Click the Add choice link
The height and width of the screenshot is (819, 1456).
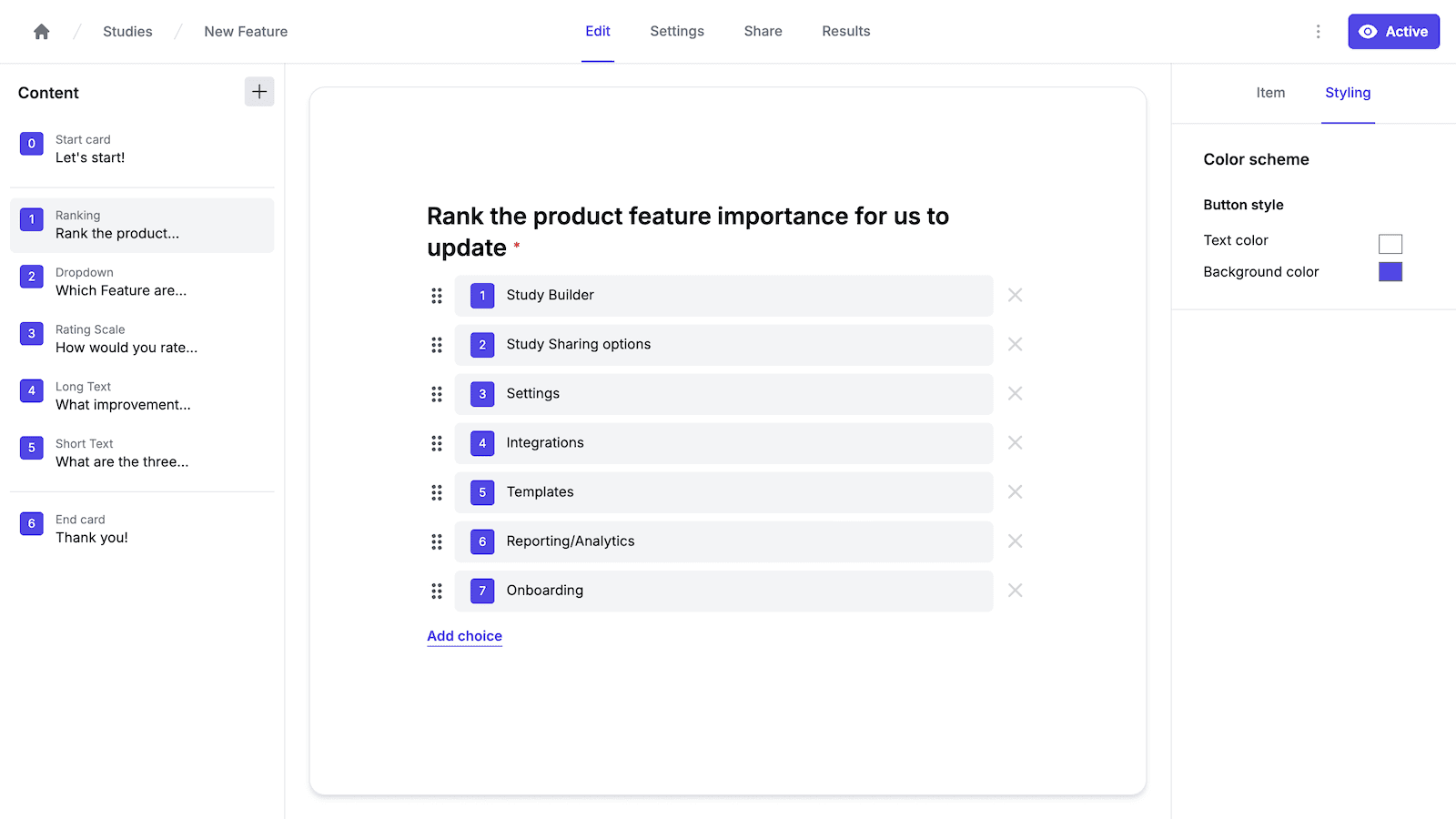tap(464, 636)
